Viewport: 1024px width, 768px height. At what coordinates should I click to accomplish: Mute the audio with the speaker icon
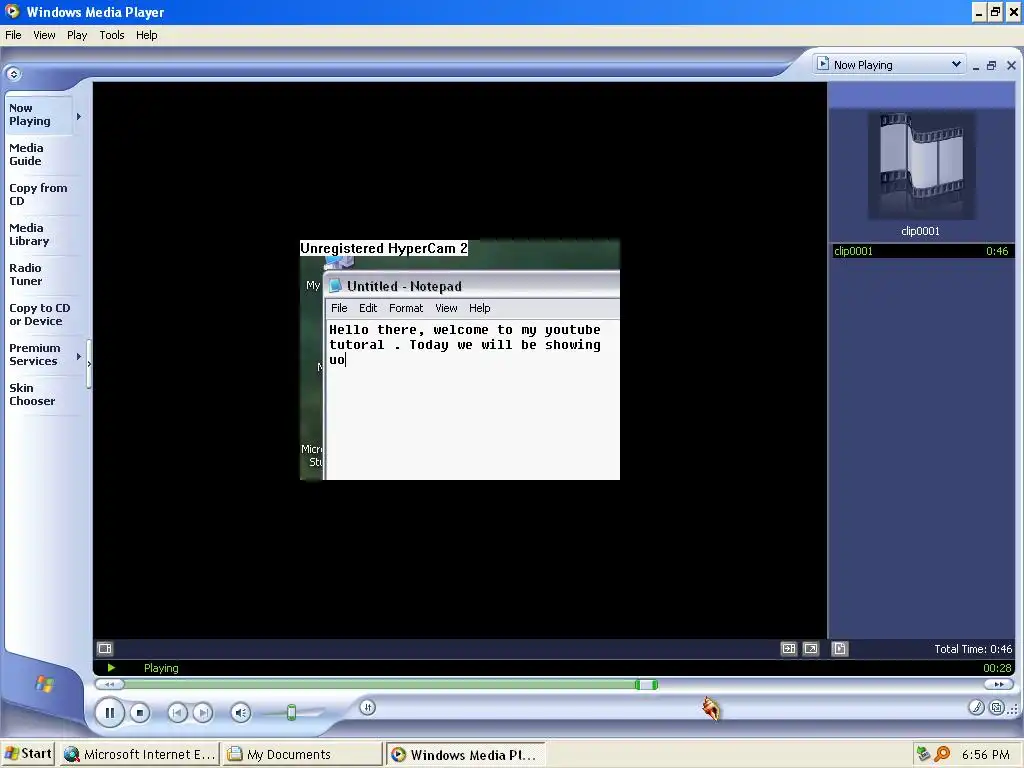pyautogui.click(x=240, y=712)
